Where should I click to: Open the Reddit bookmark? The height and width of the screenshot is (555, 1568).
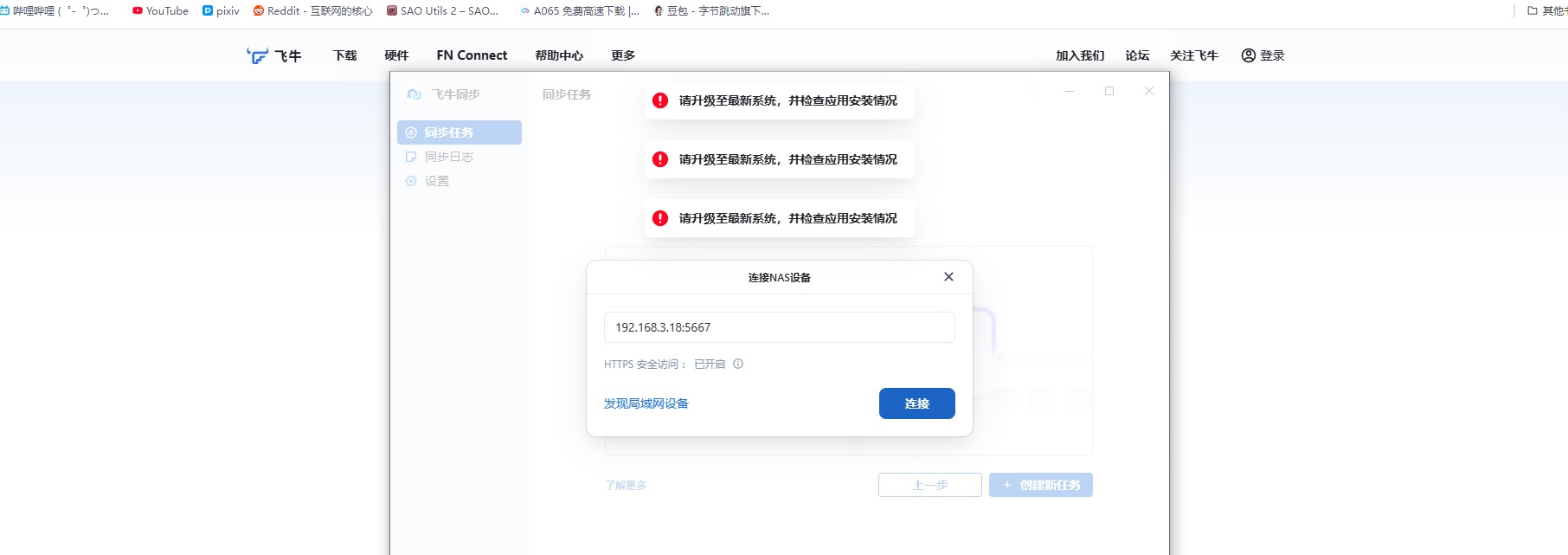tap(312, 11)
